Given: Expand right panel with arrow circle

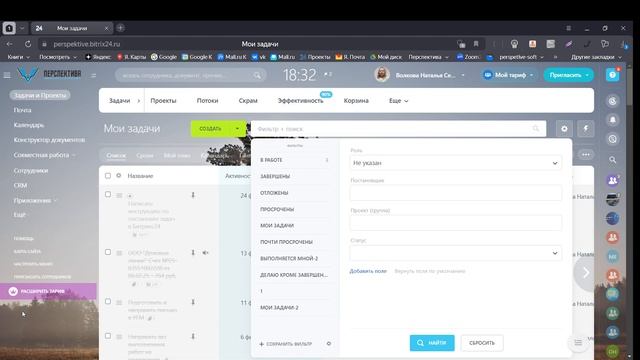Looking at the screenshot, I should pos(586,273).
